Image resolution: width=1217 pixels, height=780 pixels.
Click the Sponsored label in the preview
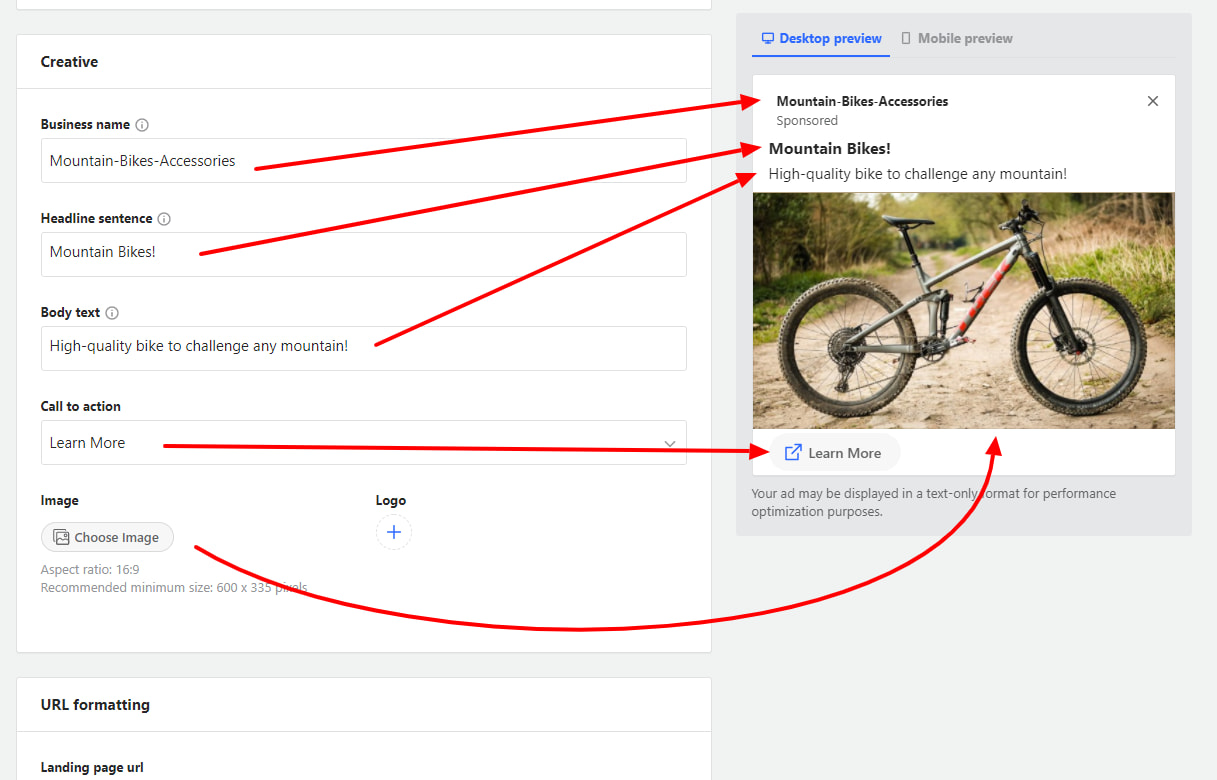point(807,121)
